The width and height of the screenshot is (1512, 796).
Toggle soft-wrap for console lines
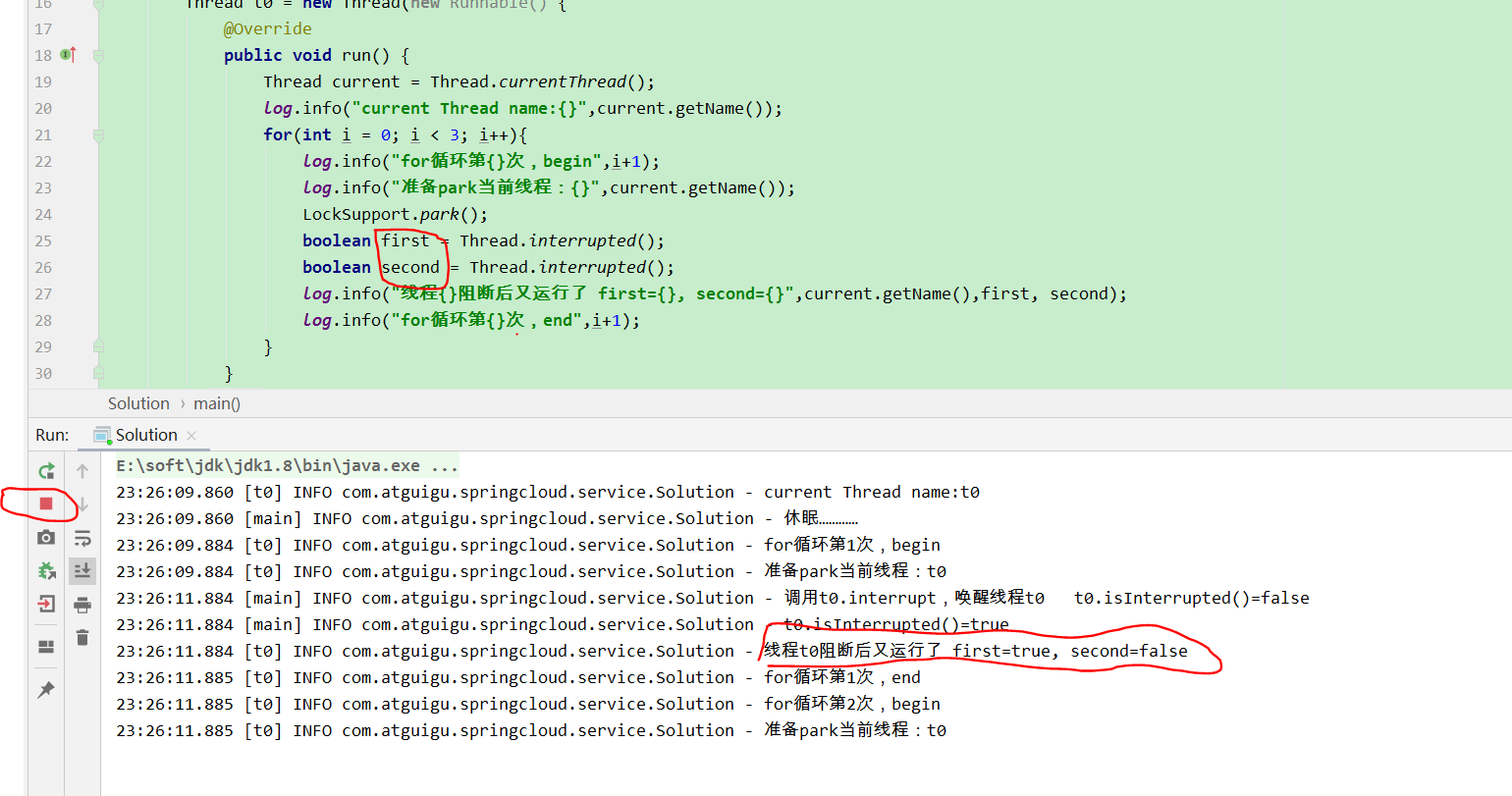(x=82, y=537)
